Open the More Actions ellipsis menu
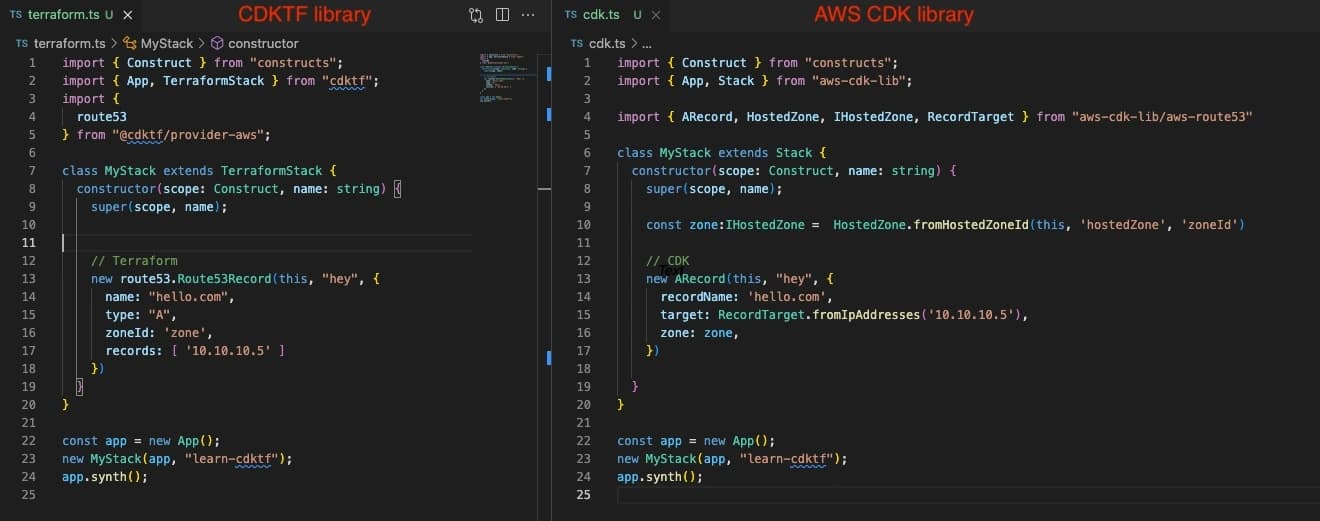This screenshot has width=1320, height=521. (529, 15)
